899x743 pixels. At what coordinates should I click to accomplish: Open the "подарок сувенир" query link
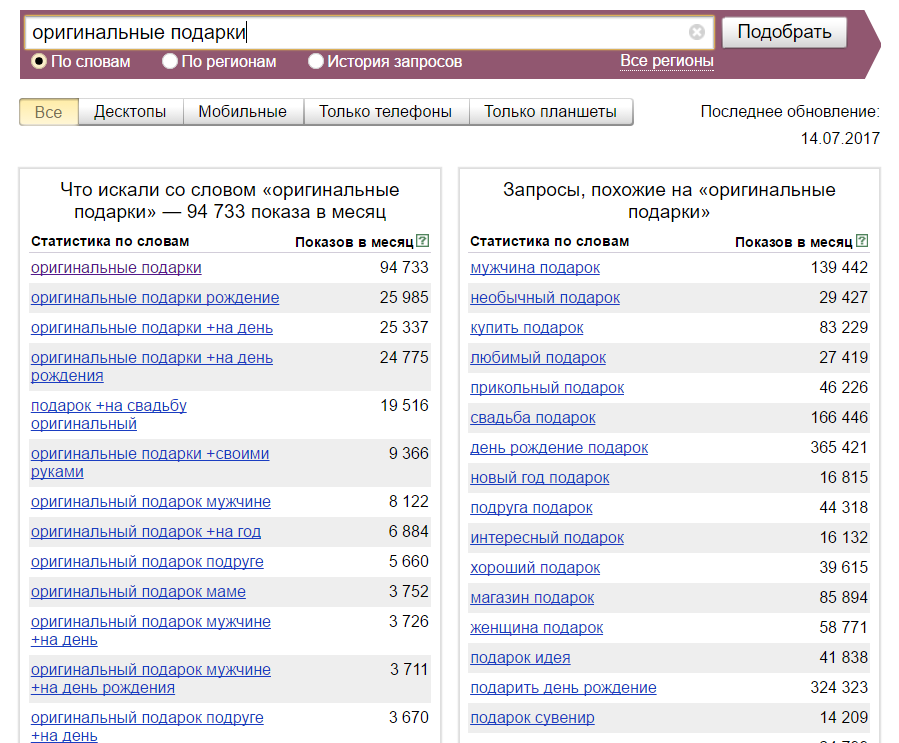[x=532, y=718]
